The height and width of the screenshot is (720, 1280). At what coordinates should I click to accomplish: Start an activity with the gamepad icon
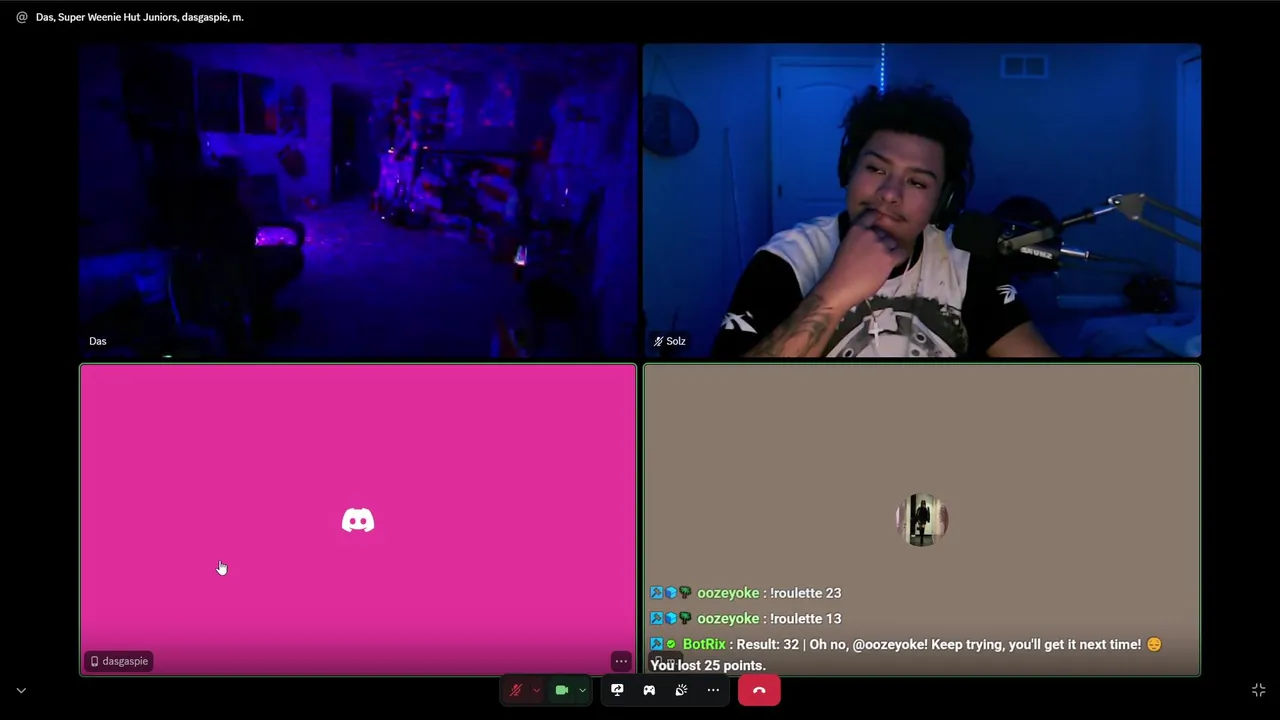pos(649,690)
